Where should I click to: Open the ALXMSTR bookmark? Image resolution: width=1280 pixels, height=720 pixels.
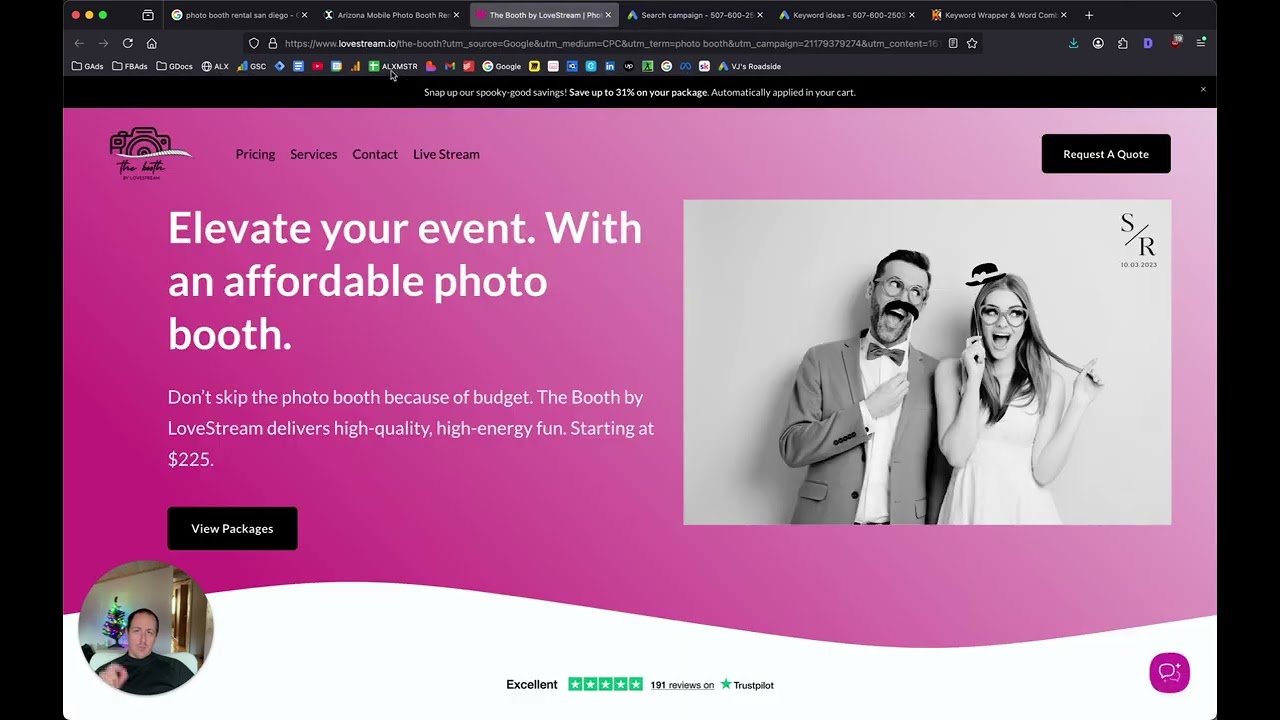click(x=393, y=66)
